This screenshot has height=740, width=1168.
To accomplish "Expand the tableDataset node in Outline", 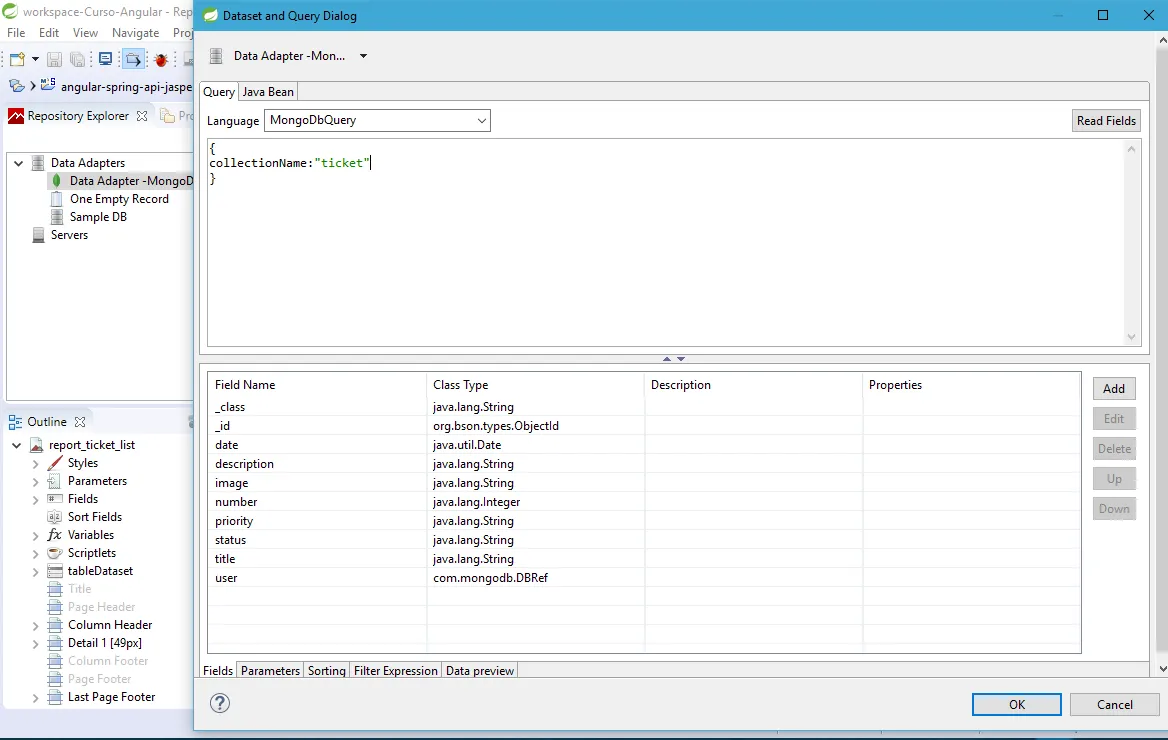I will 36,571.
